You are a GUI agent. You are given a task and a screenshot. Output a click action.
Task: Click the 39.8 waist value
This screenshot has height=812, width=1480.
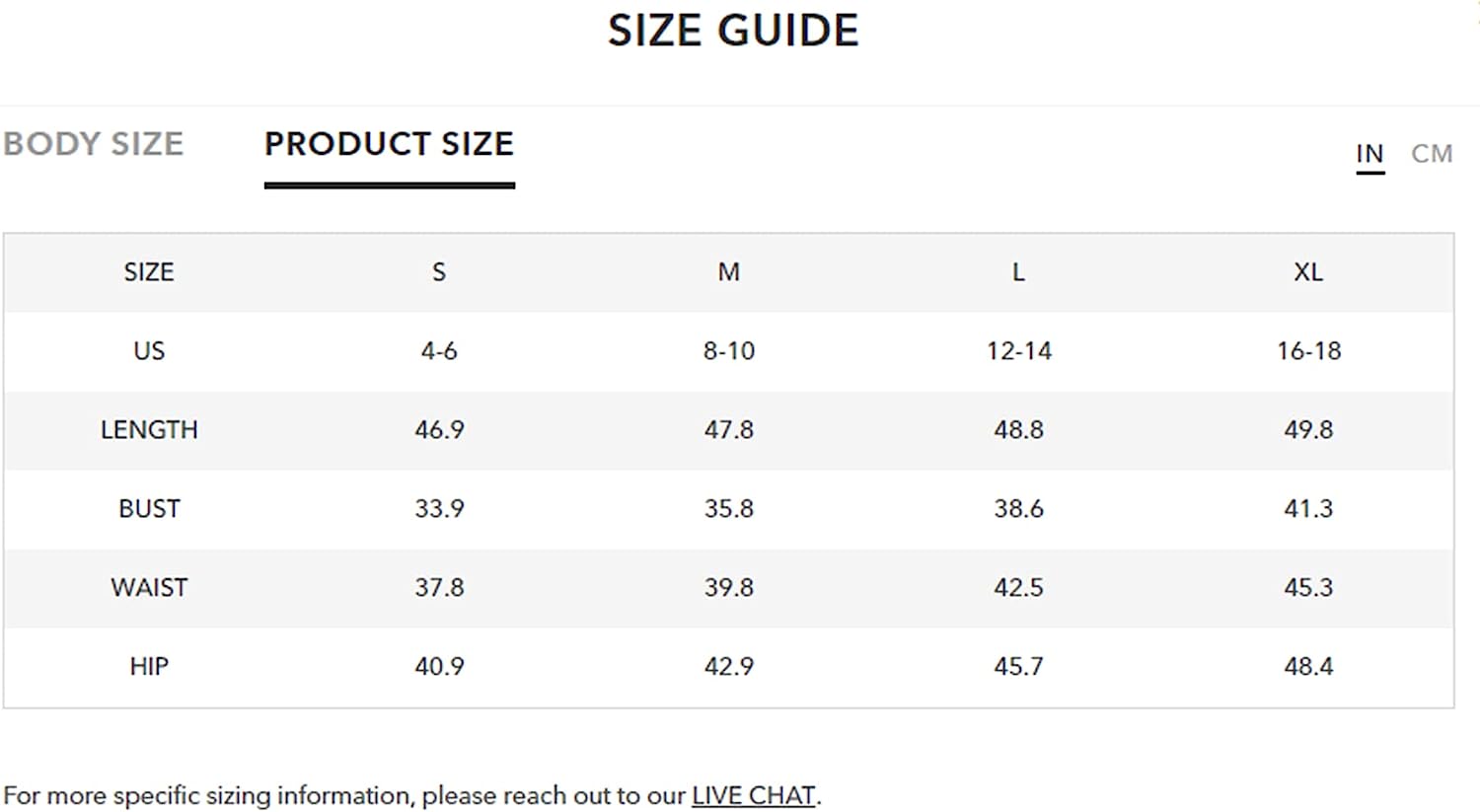tap(728, 588)
